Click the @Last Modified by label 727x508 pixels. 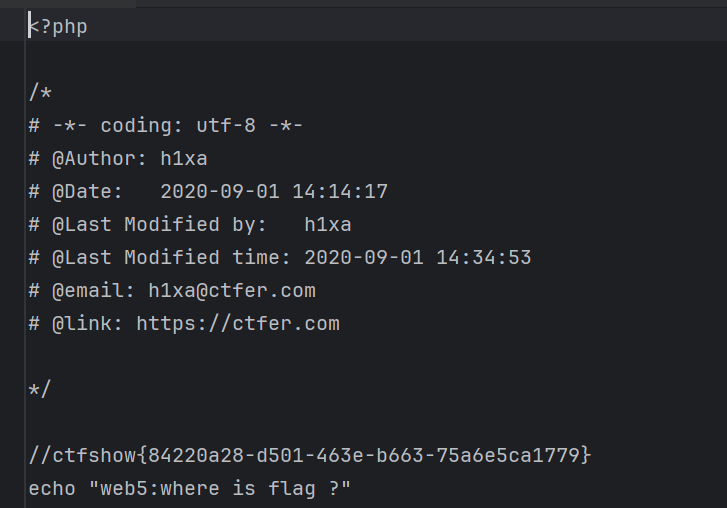160,225
